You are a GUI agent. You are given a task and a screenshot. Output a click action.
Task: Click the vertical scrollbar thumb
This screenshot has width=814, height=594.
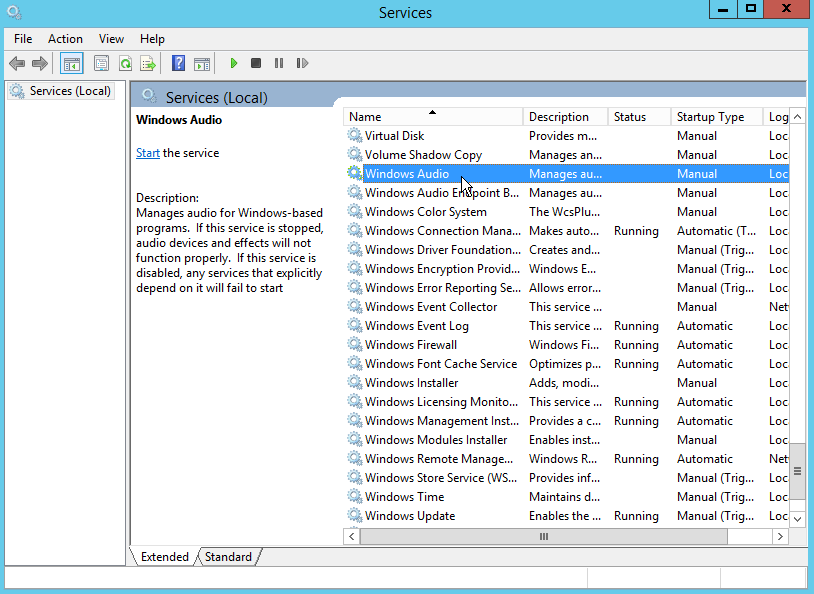point(797,471)
